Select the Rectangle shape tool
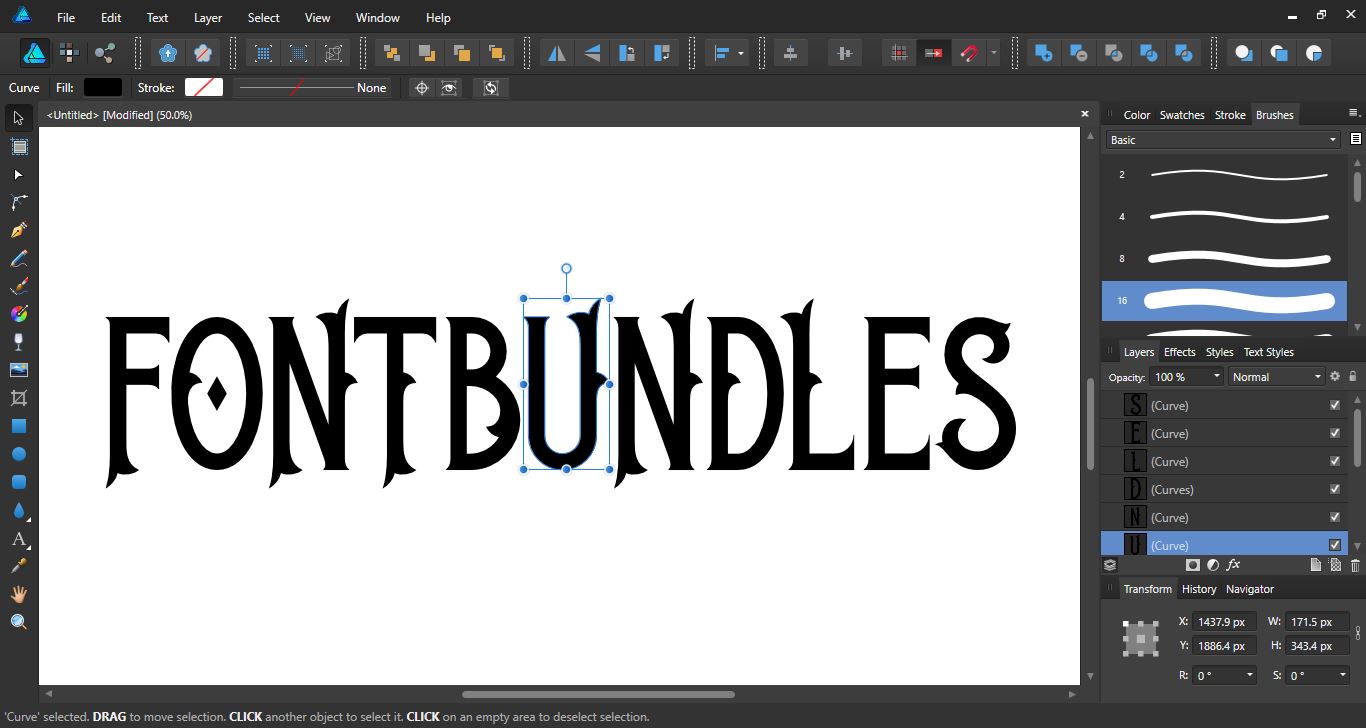The height and width of the screenshot is (728, 1366). coord(18,426)
